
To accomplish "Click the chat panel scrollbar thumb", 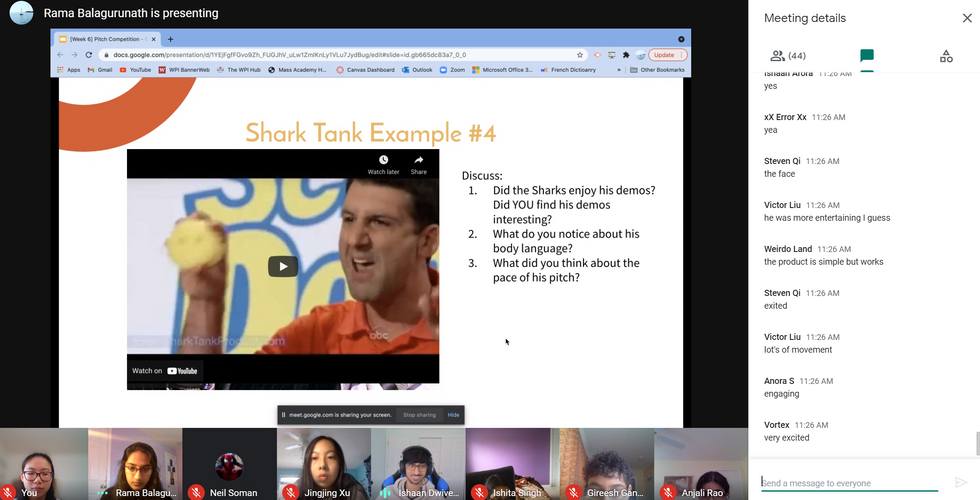I will point(978,444).
